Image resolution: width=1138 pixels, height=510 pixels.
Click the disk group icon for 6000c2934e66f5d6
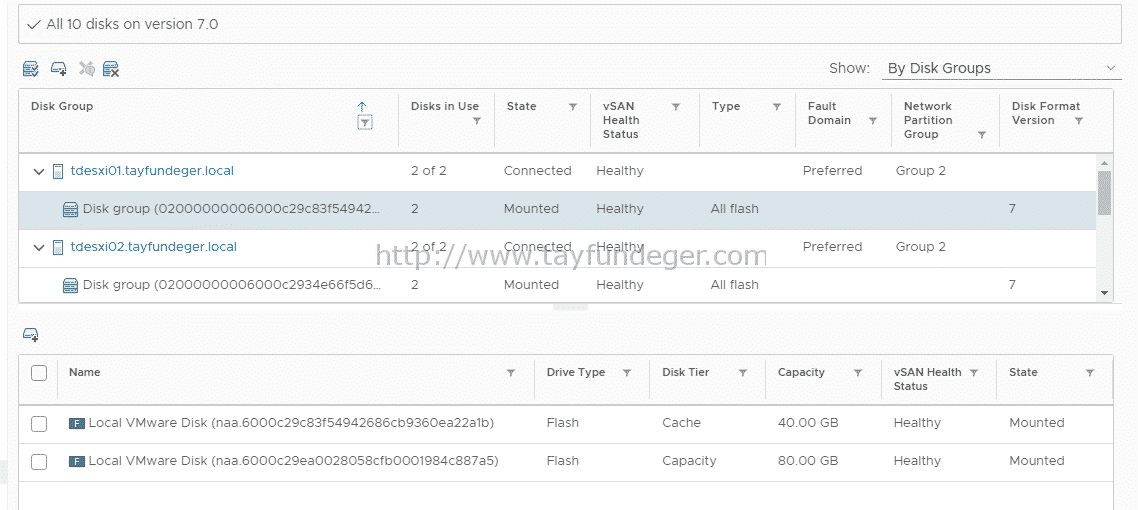pos(70,286)
